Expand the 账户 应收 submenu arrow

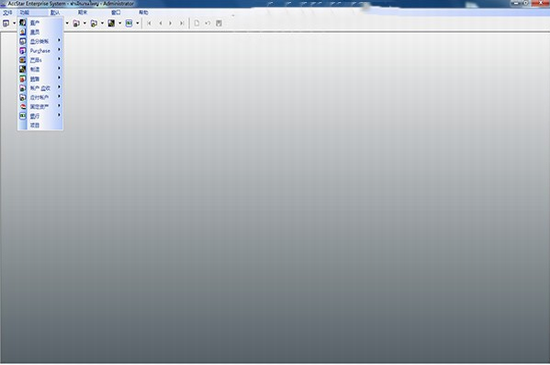pyautogui.click(x=59, y=87)
